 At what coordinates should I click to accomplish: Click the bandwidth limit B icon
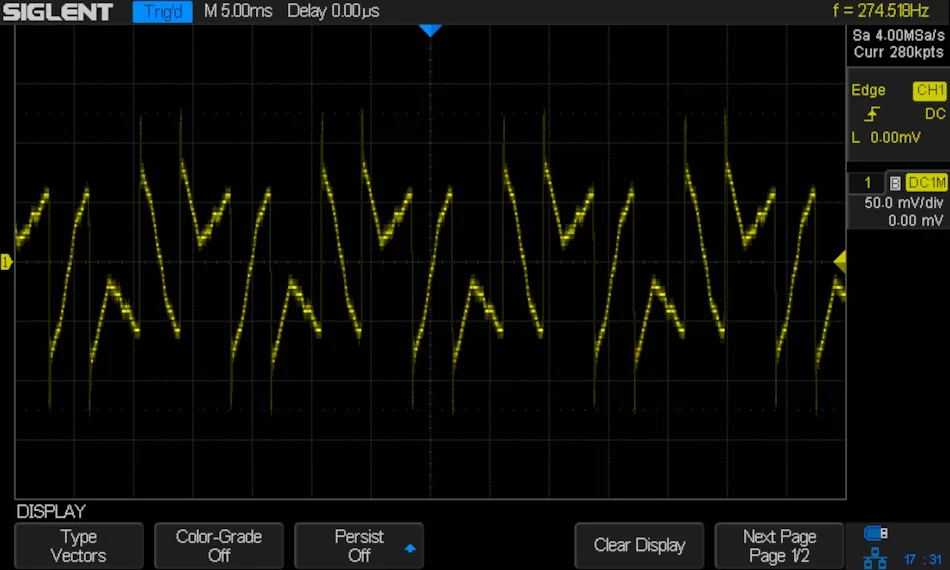tap(895, 183)
